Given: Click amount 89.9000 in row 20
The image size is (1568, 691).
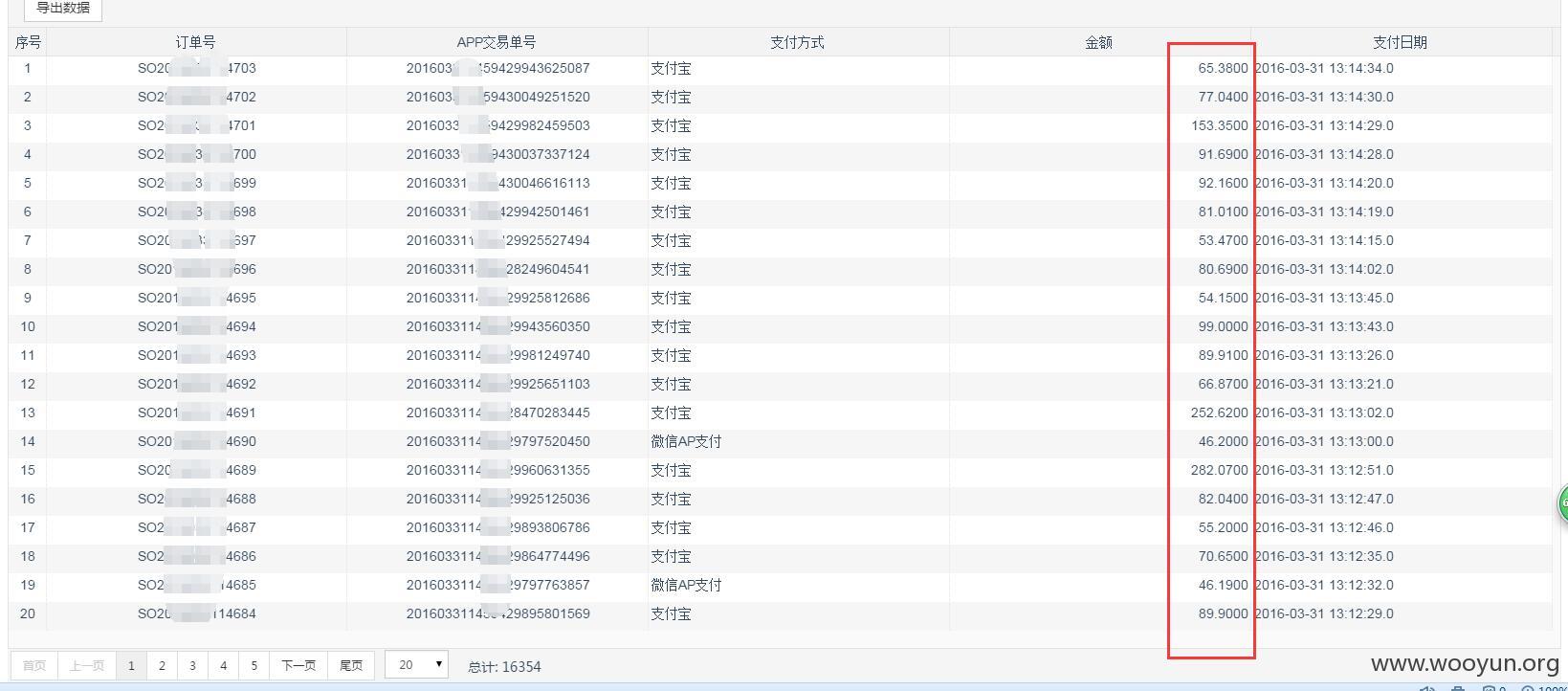Looking at the screenshot, I should (x=1223, y=613).
